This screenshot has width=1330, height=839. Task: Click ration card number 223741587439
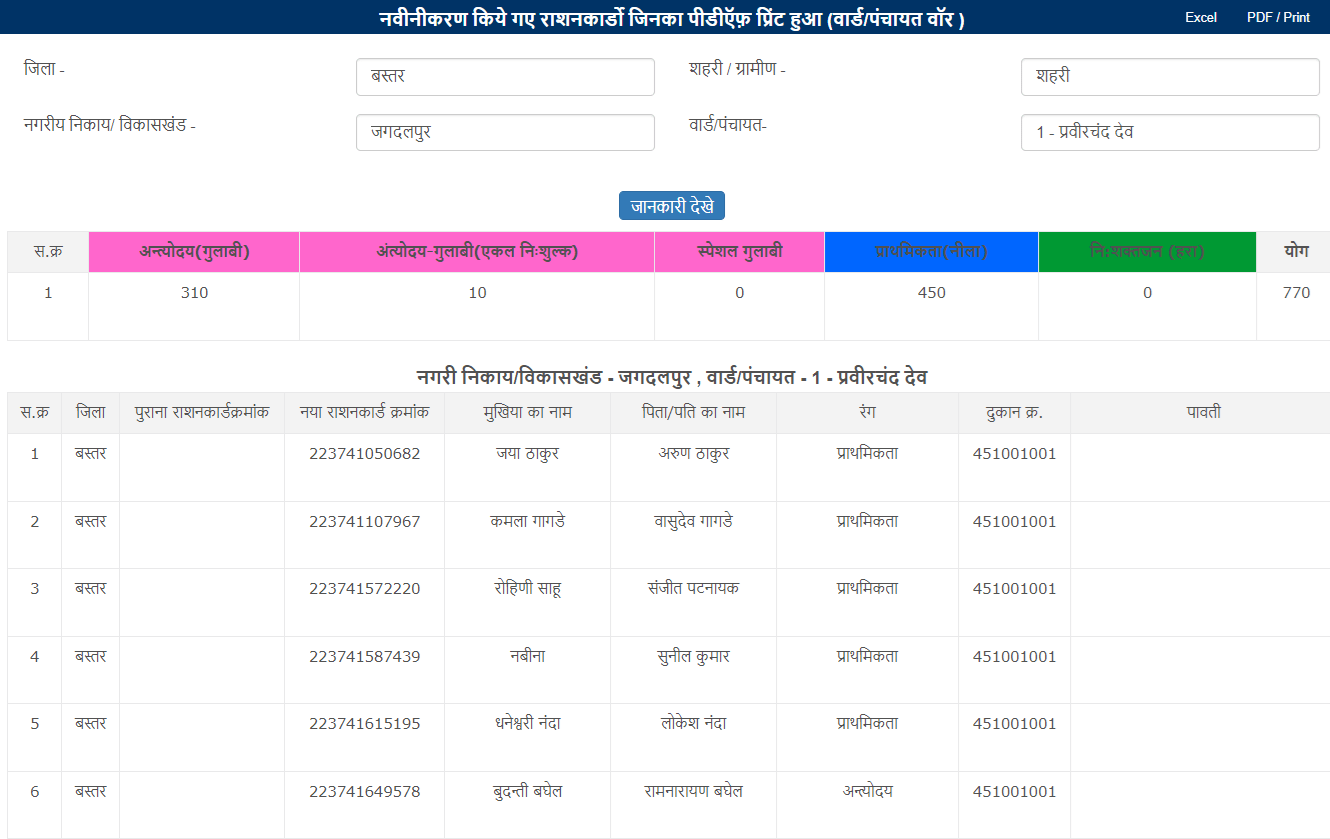[364, 657]
